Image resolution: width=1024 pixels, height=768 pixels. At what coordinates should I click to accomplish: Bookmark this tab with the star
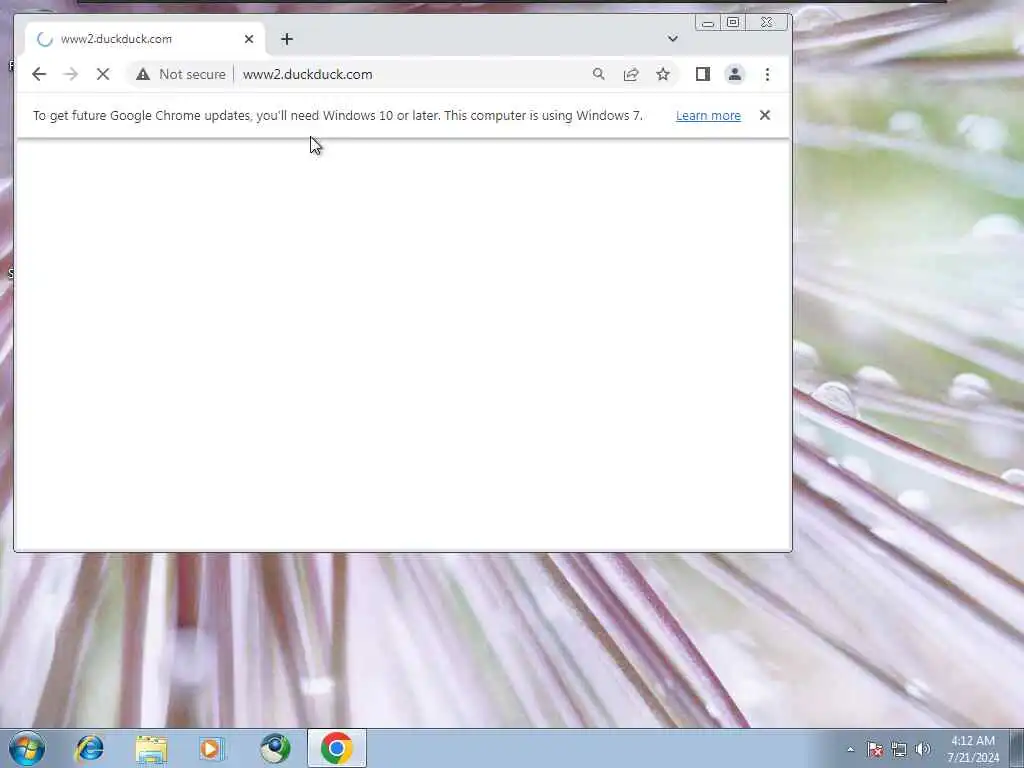663,74
